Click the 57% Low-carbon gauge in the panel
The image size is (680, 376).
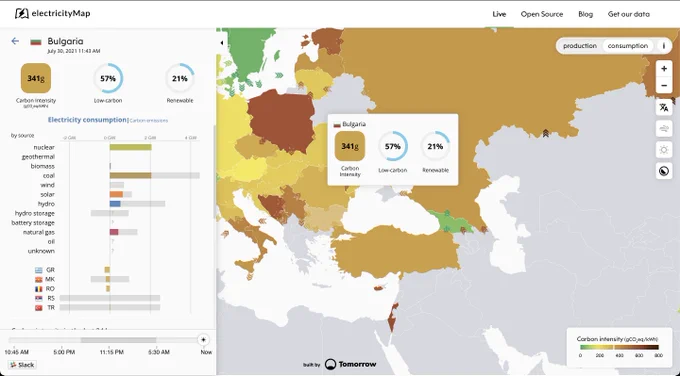click(x=108, y=78)
